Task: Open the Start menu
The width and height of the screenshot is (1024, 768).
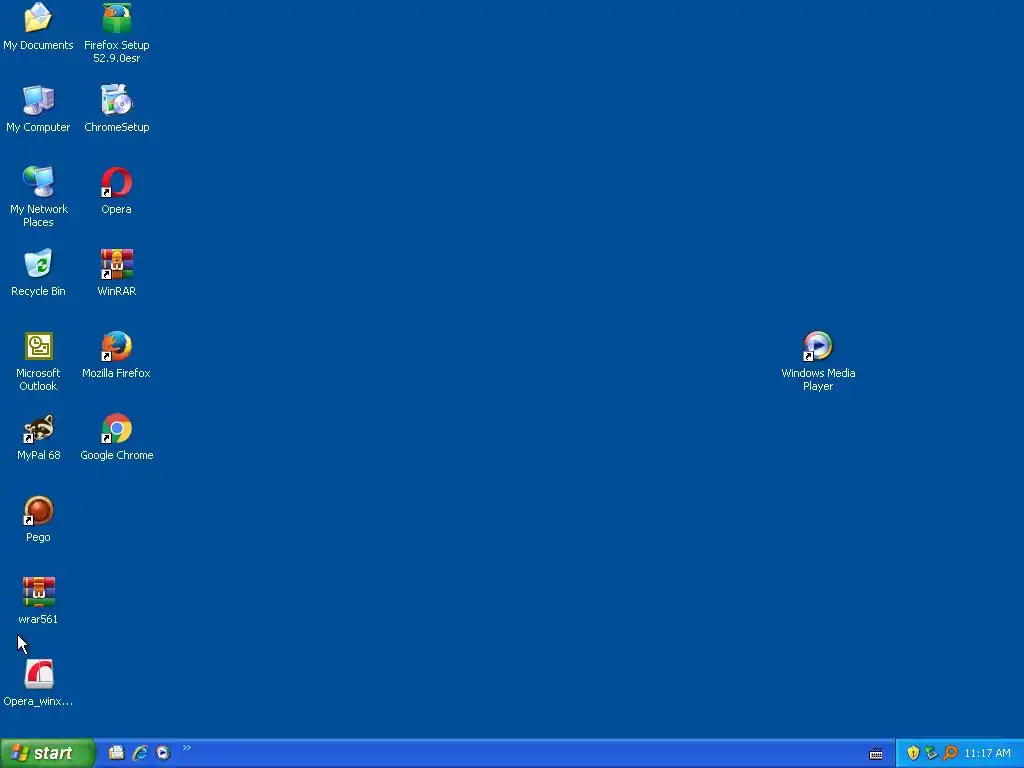Action: pos(47,753)
